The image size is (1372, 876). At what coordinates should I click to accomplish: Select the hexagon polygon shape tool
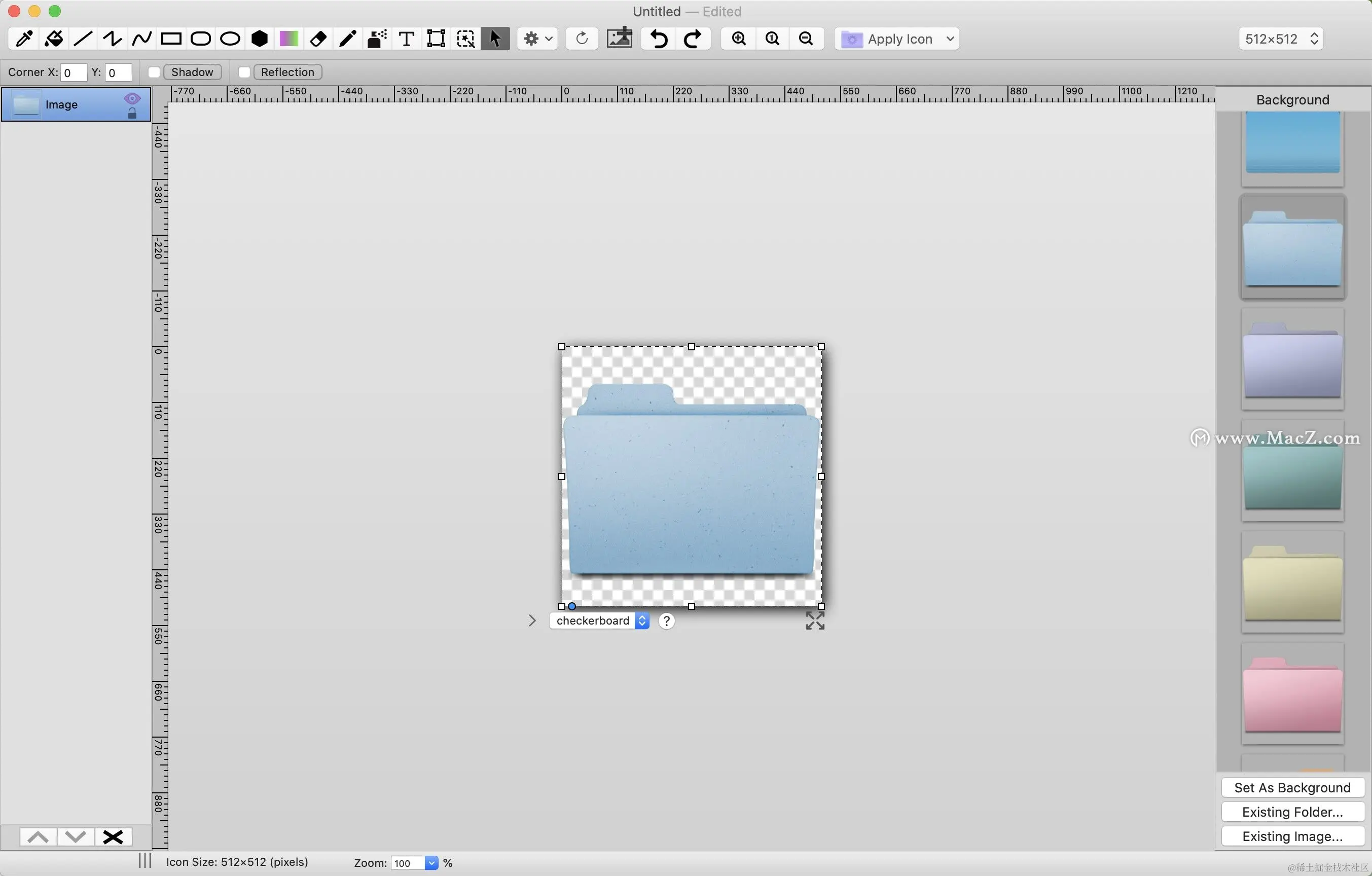tap(259, 39)
